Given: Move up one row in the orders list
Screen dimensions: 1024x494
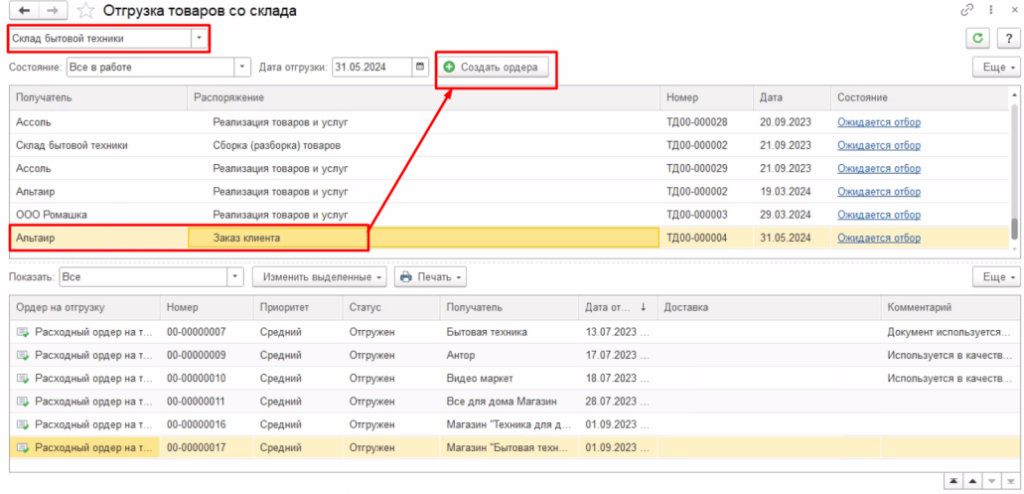Looking at the screenshot, I should 973,480.
